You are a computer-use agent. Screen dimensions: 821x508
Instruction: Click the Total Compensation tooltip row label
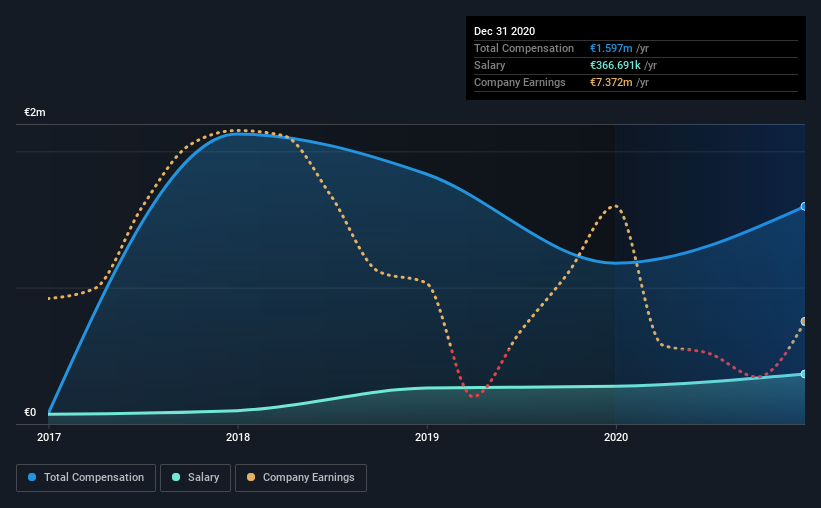tap(524, 48)
